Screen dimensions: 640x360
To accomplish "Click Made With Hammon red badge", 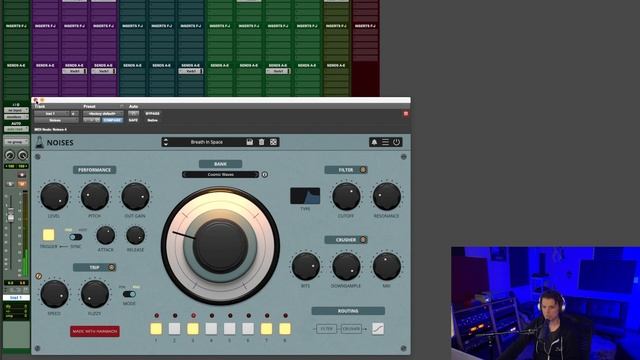I will 95,331.
